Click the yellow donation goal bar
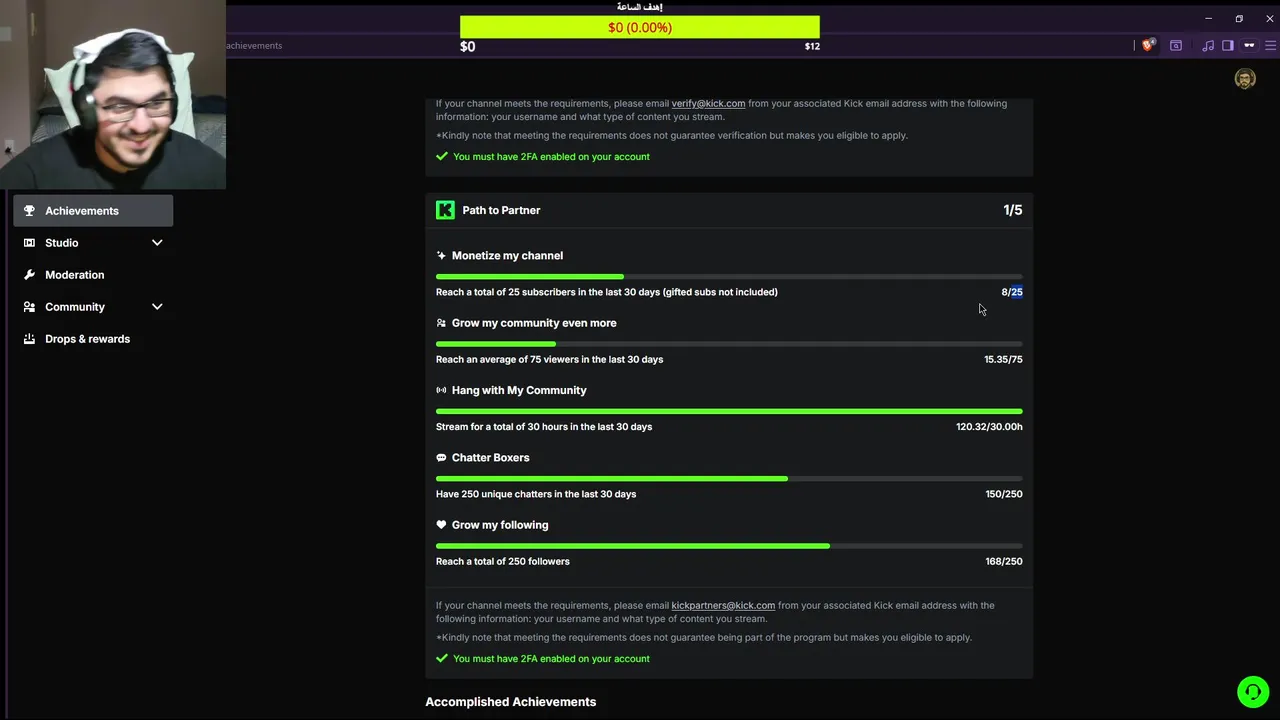1280x720 pixels. 639,27
